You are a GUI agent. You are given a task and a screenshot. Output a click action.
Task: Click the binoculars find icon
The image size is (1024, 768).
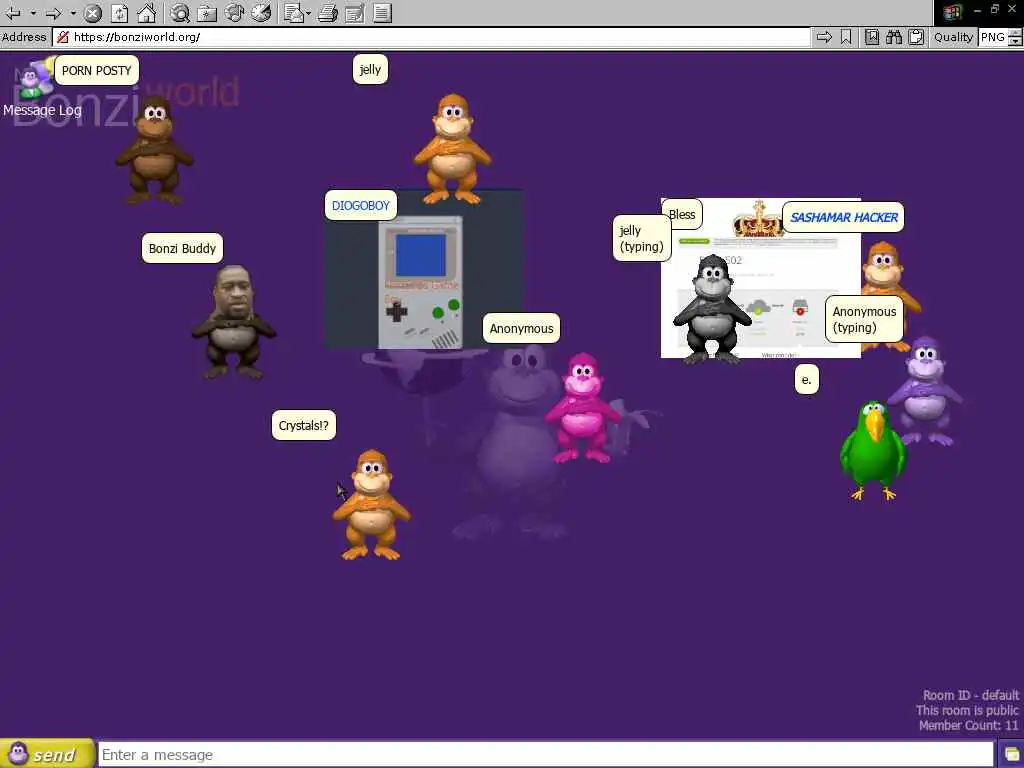pyautogui.click(x=894, y=37)
